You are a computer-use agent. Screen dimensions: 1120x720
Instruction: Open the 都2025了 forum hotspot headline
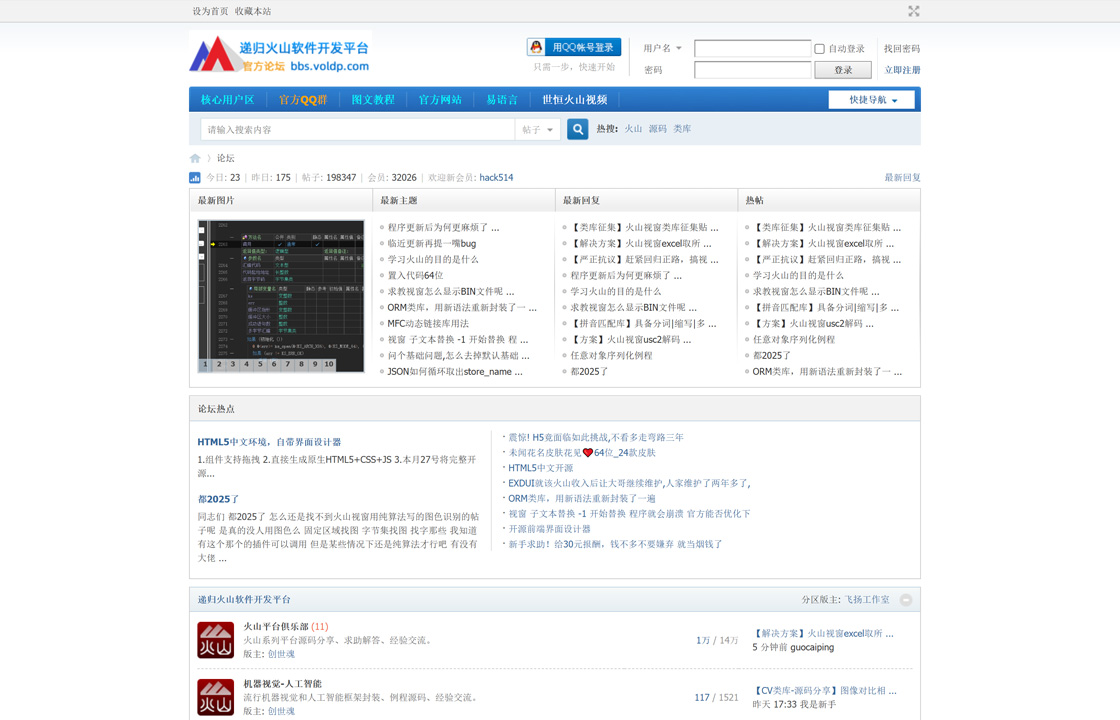(218, 499)
